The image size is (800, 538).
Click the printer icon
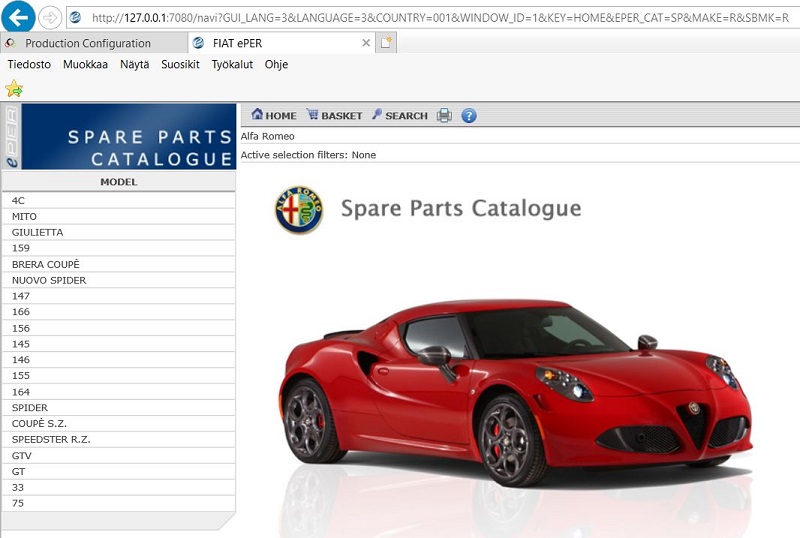(444, 115)
